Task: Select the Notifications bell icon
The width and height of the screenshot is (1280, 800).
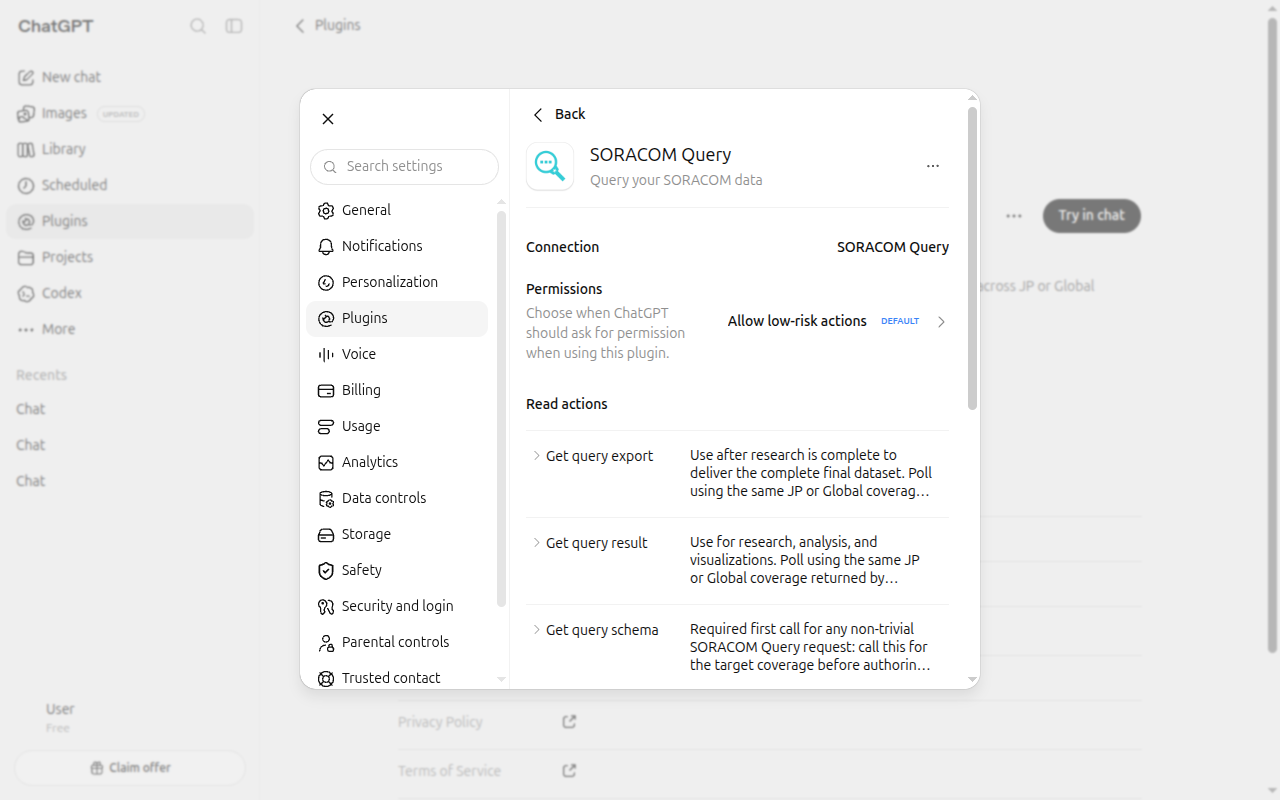Action: [x=326, y=246]
